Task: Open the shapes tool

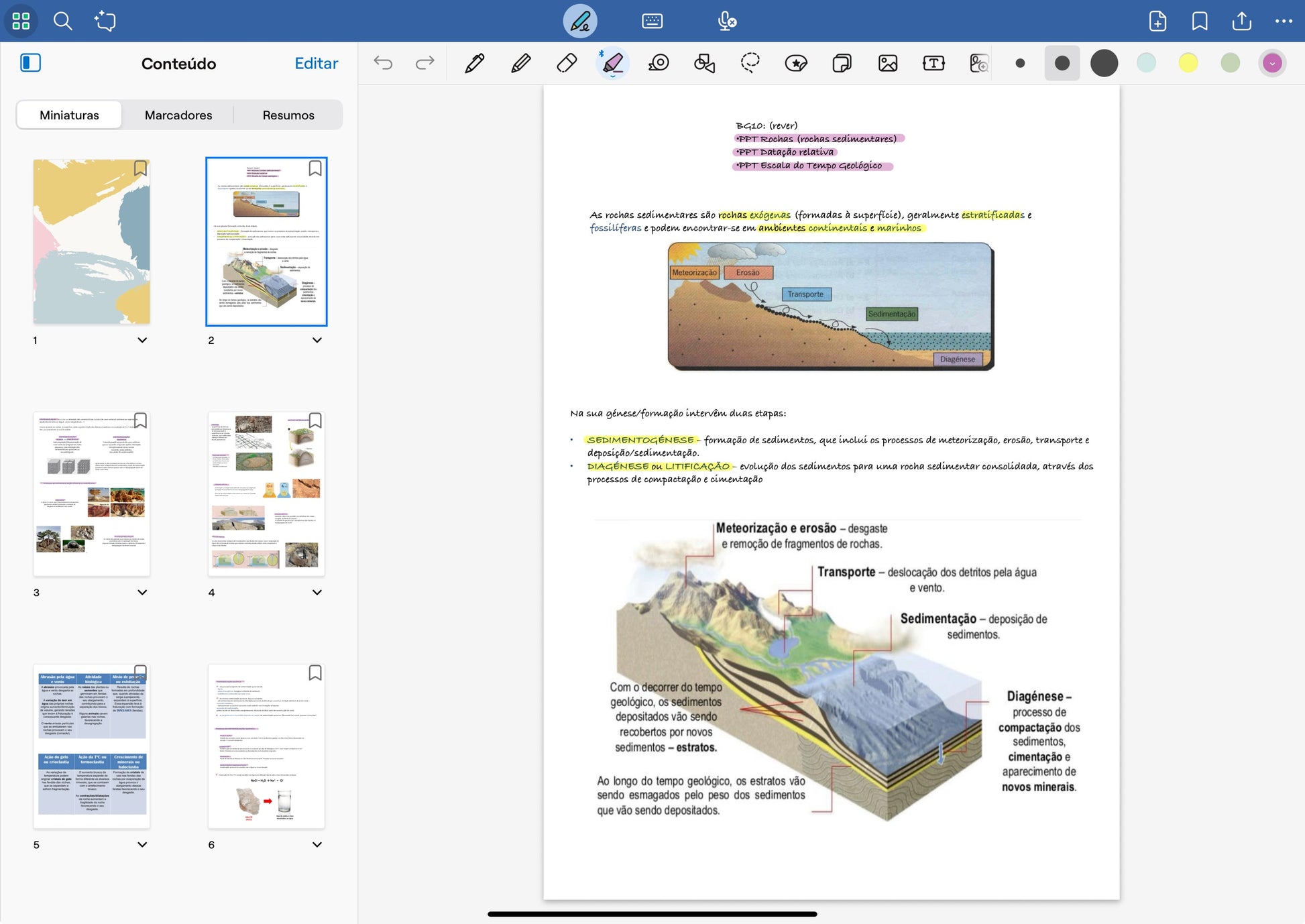Action: [x=704, y=64]
